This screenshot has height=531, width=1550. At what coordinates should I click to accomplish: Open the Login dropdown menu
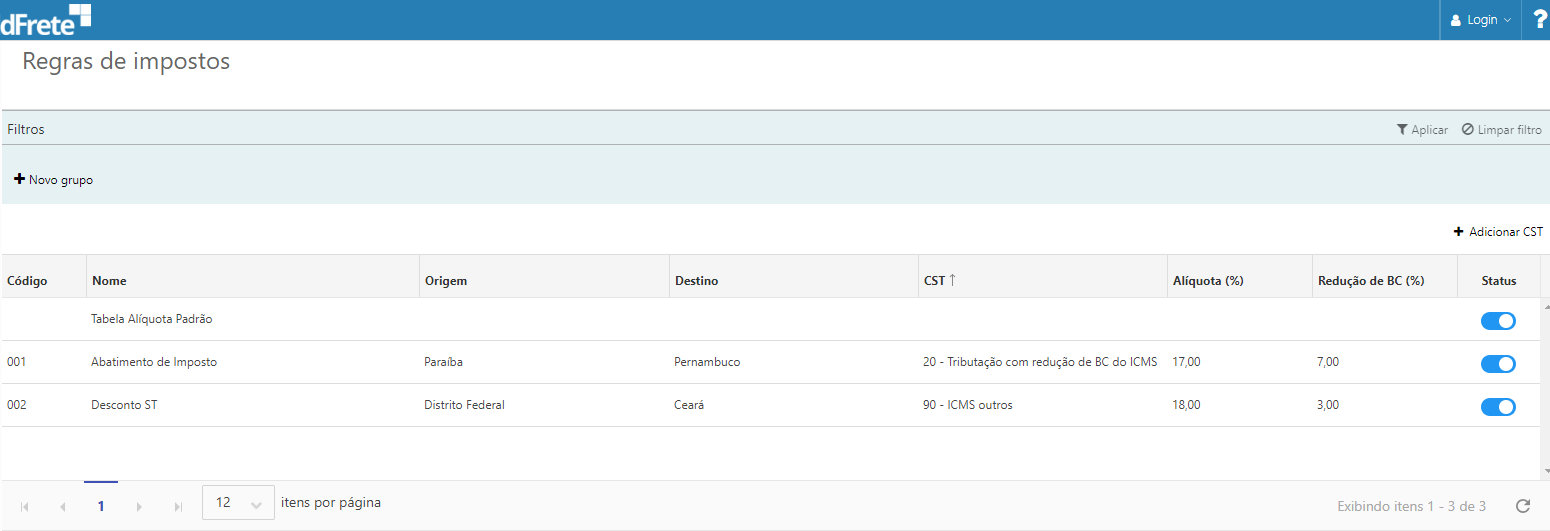click(1482, 20)
